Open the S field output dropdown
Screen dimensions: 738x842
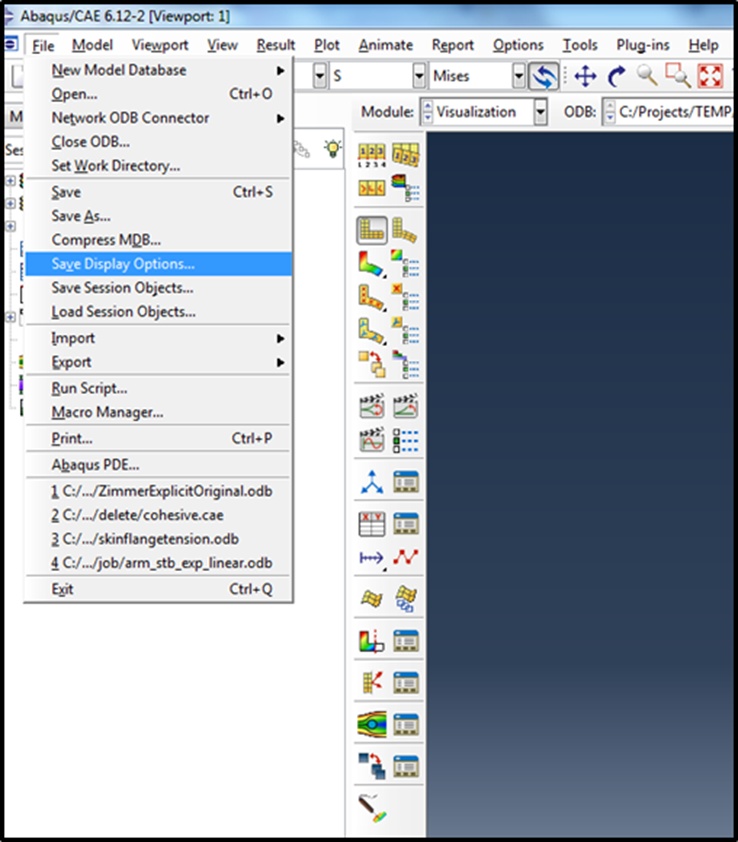[x=420, y=76]
